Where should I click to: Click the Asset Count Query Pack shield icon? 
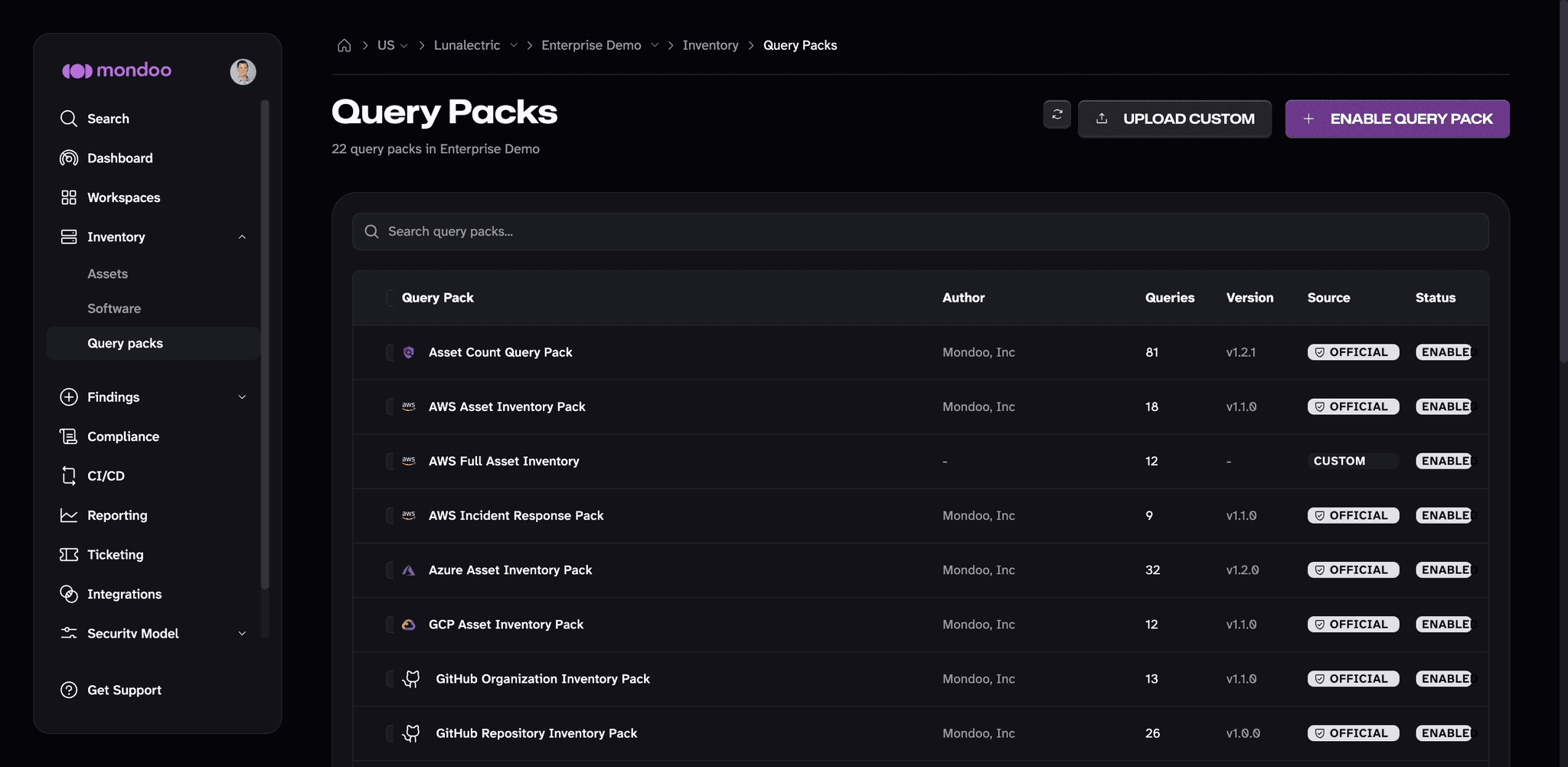pos(409,352)
